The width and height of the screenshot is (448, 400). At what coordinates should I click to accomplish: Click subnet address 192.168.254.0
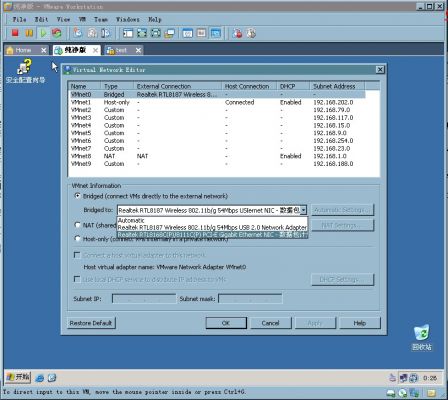click(x=333, y=141)
